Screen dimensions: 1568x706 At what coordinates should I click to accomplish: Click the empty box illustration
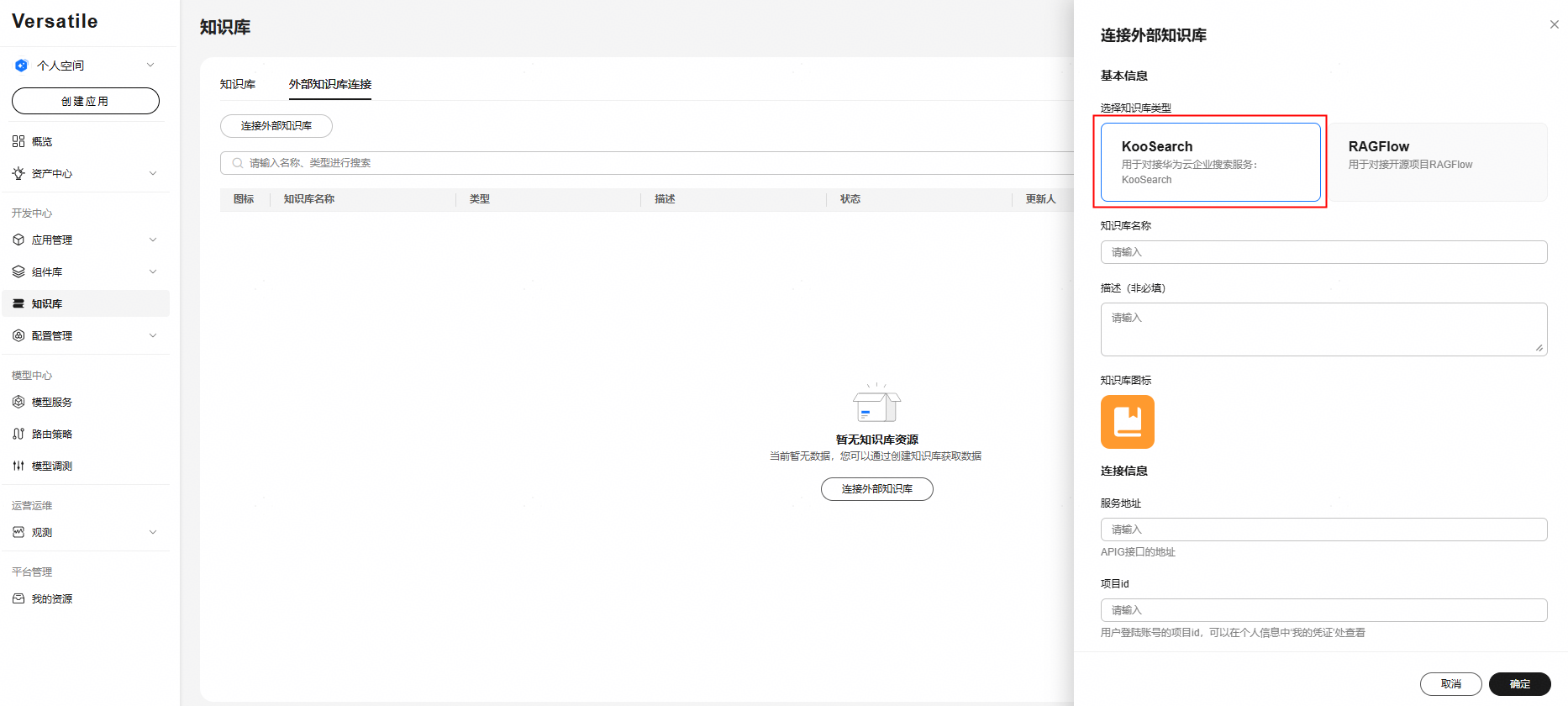[877, 403]
